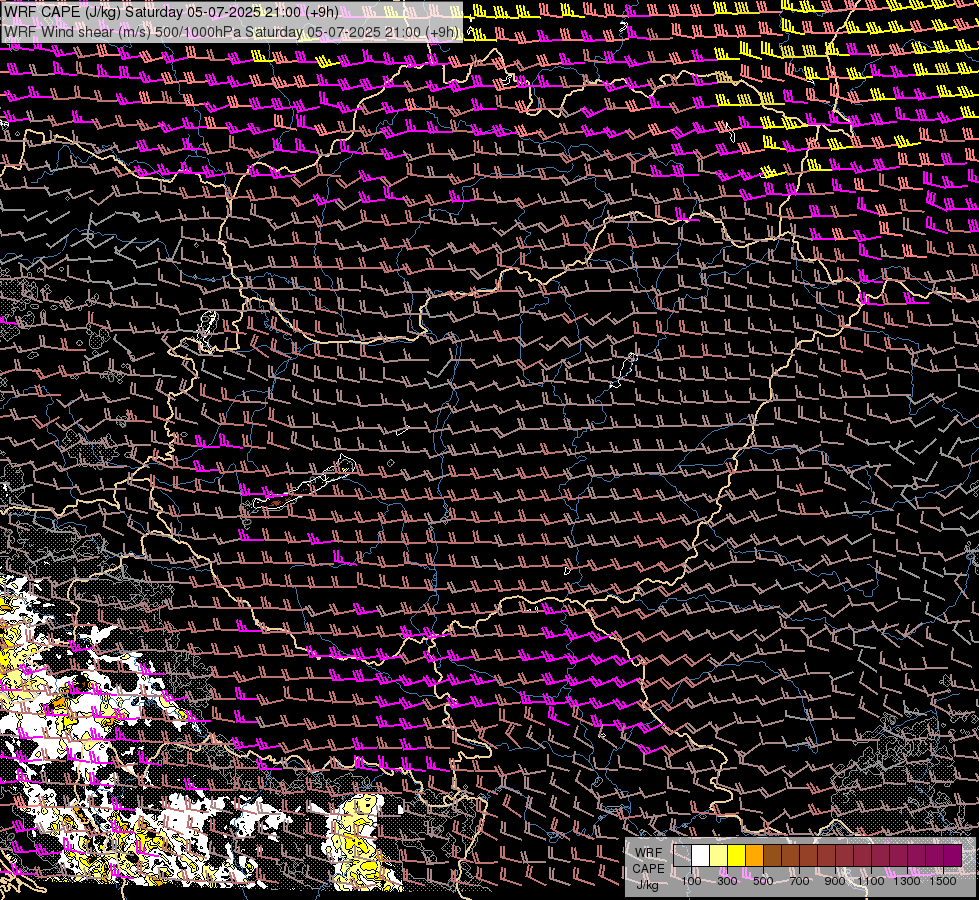This screenshot has width=979, height=900.
Task: Select the gray below-100 legend swatch
Action: (x=682, y=855)
